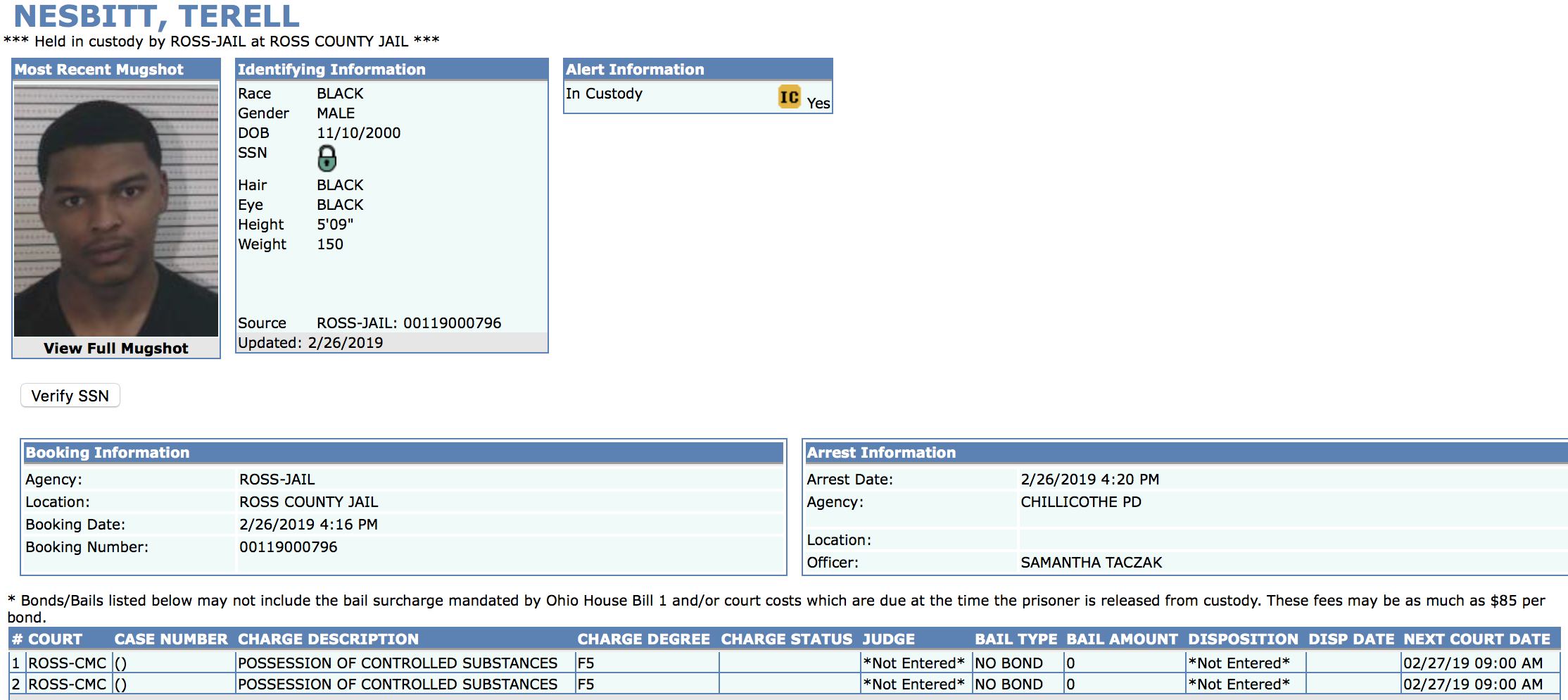Select the CHARGE STATUS column header

coord(786,639)
